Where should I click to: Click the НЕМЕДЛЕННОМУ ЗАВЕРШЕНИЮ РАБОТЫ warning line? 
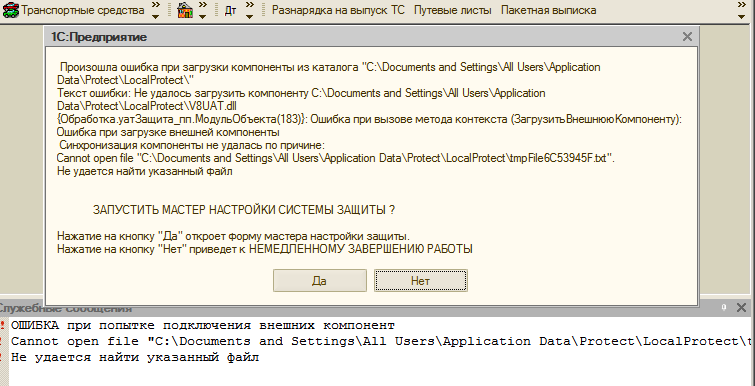tap(265, 249)
